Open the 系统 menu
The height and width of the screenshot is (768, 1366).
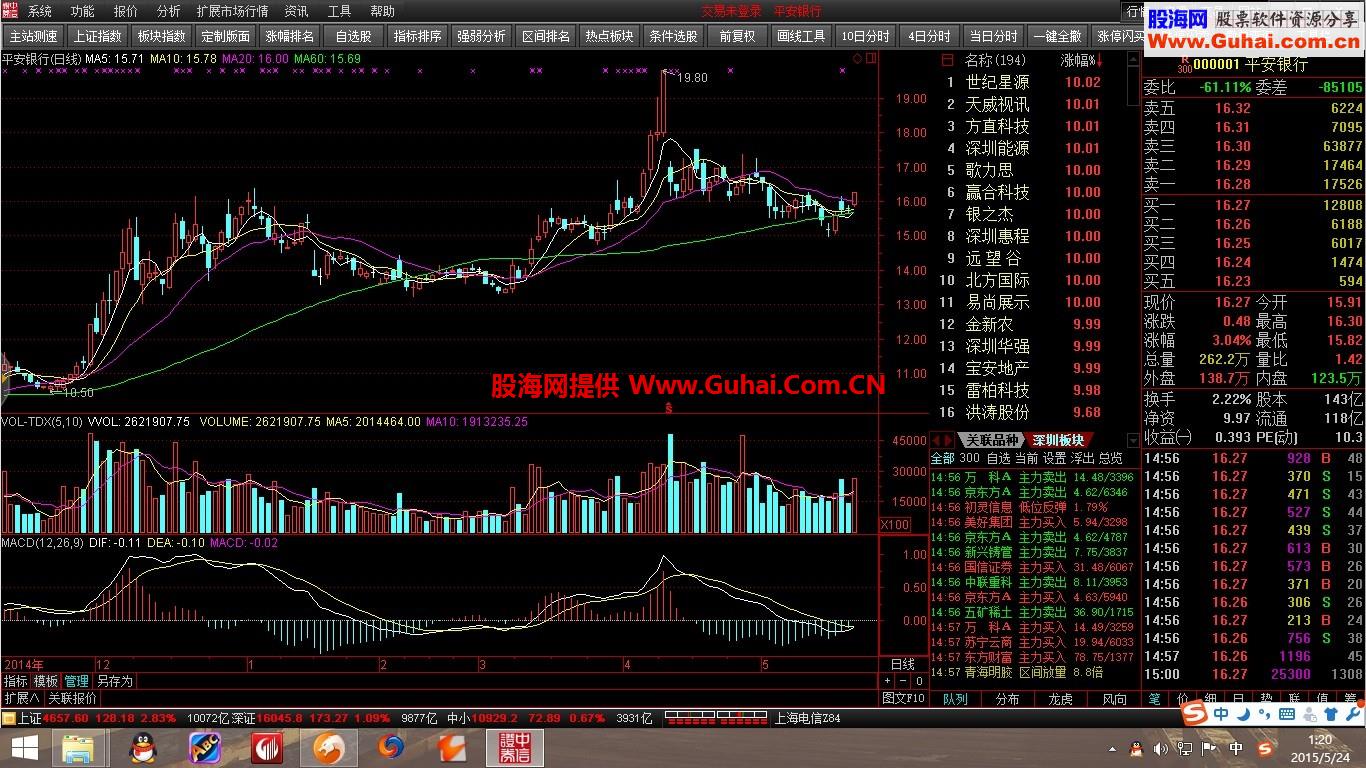coord(40,12)
